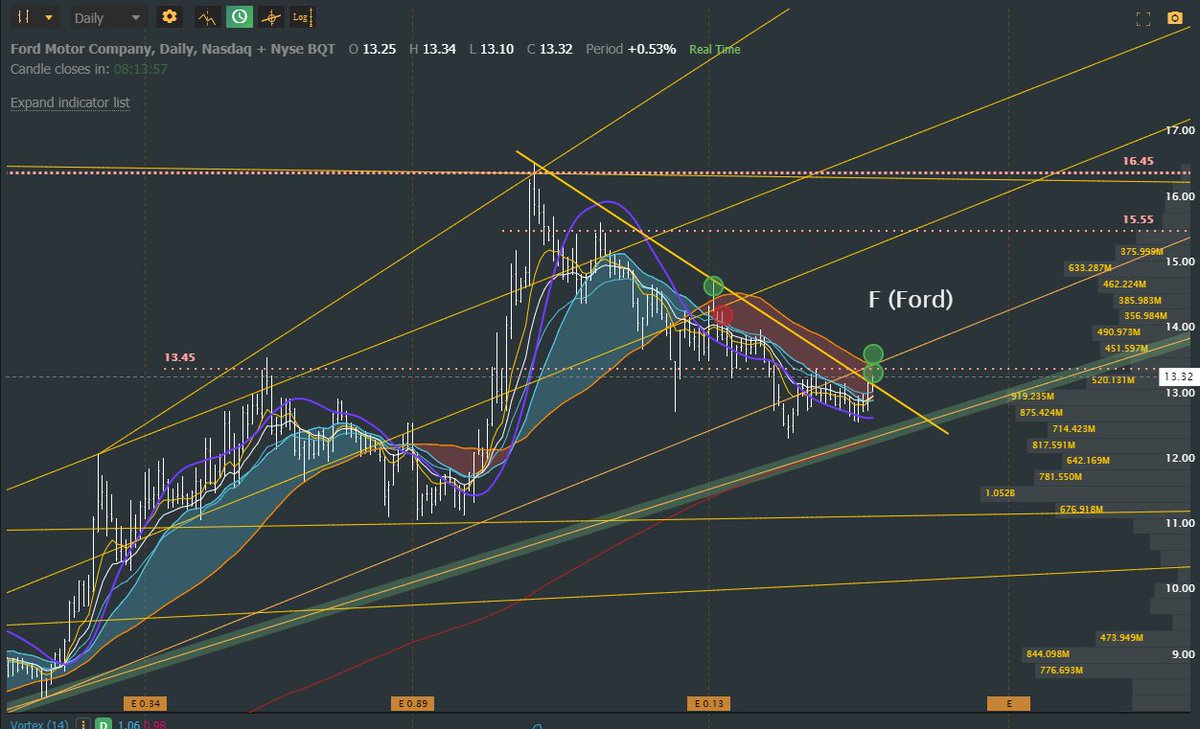
Task: Click price axis label 17.00
Action: pyautogui.click(x=1181, y=130)
